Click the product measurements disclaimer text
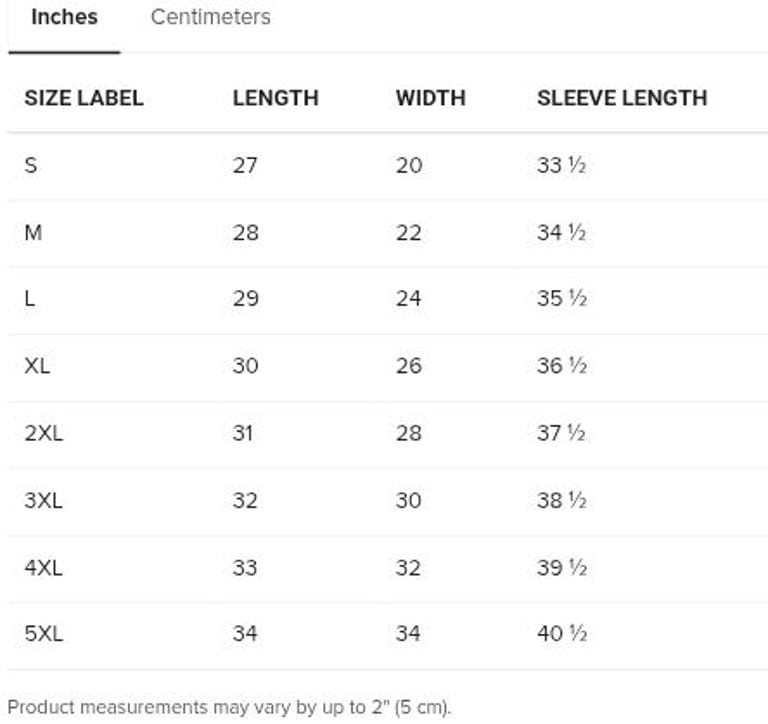 pos(229,707)
